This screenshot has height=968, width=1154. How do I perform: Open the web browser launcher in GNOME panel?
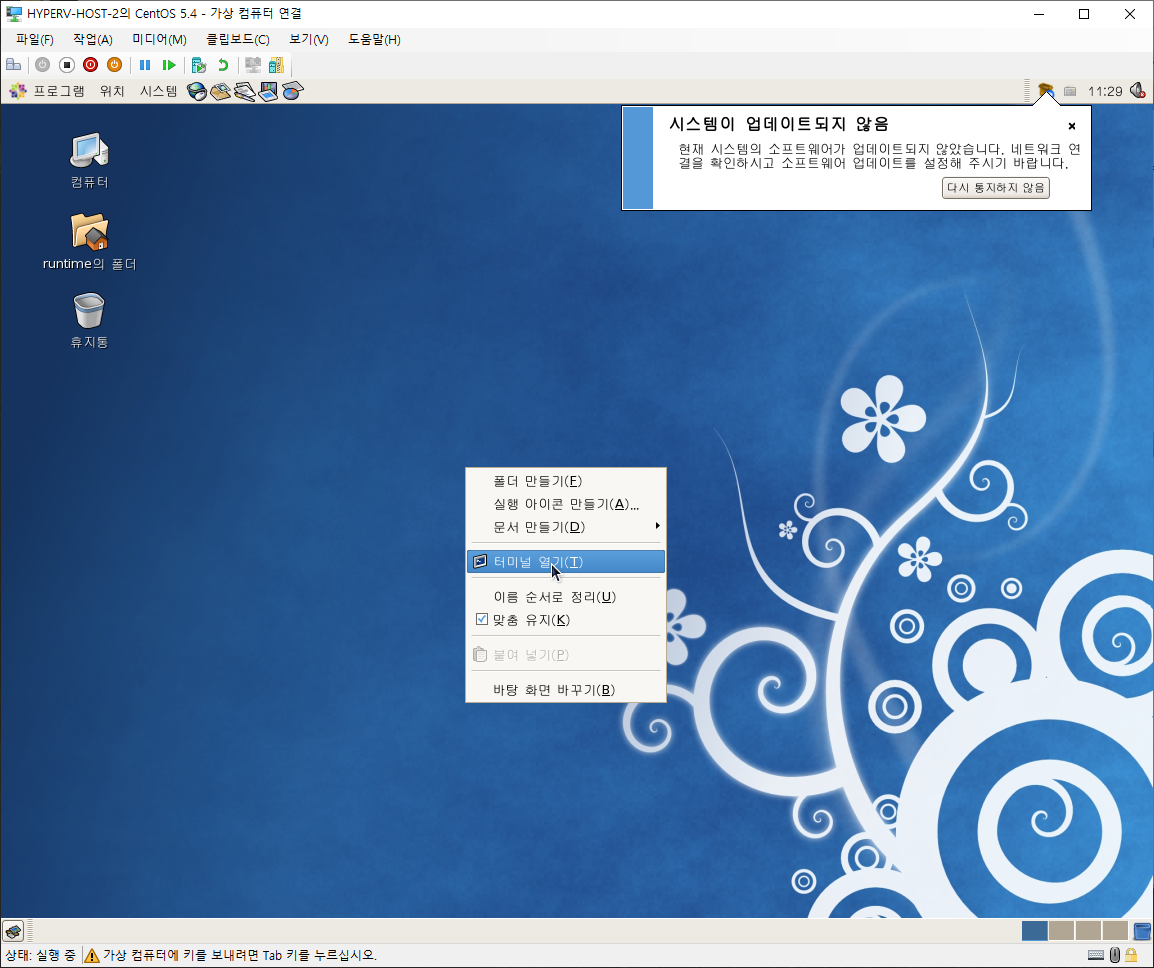[197, 91]
